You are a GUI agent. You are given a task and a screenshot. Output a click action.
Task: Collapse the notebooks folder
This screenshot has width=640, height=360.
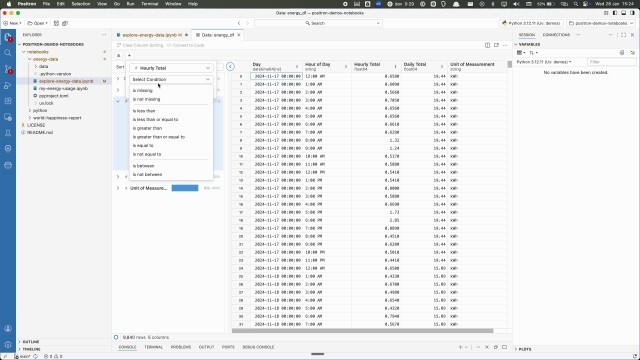[24, 52]
